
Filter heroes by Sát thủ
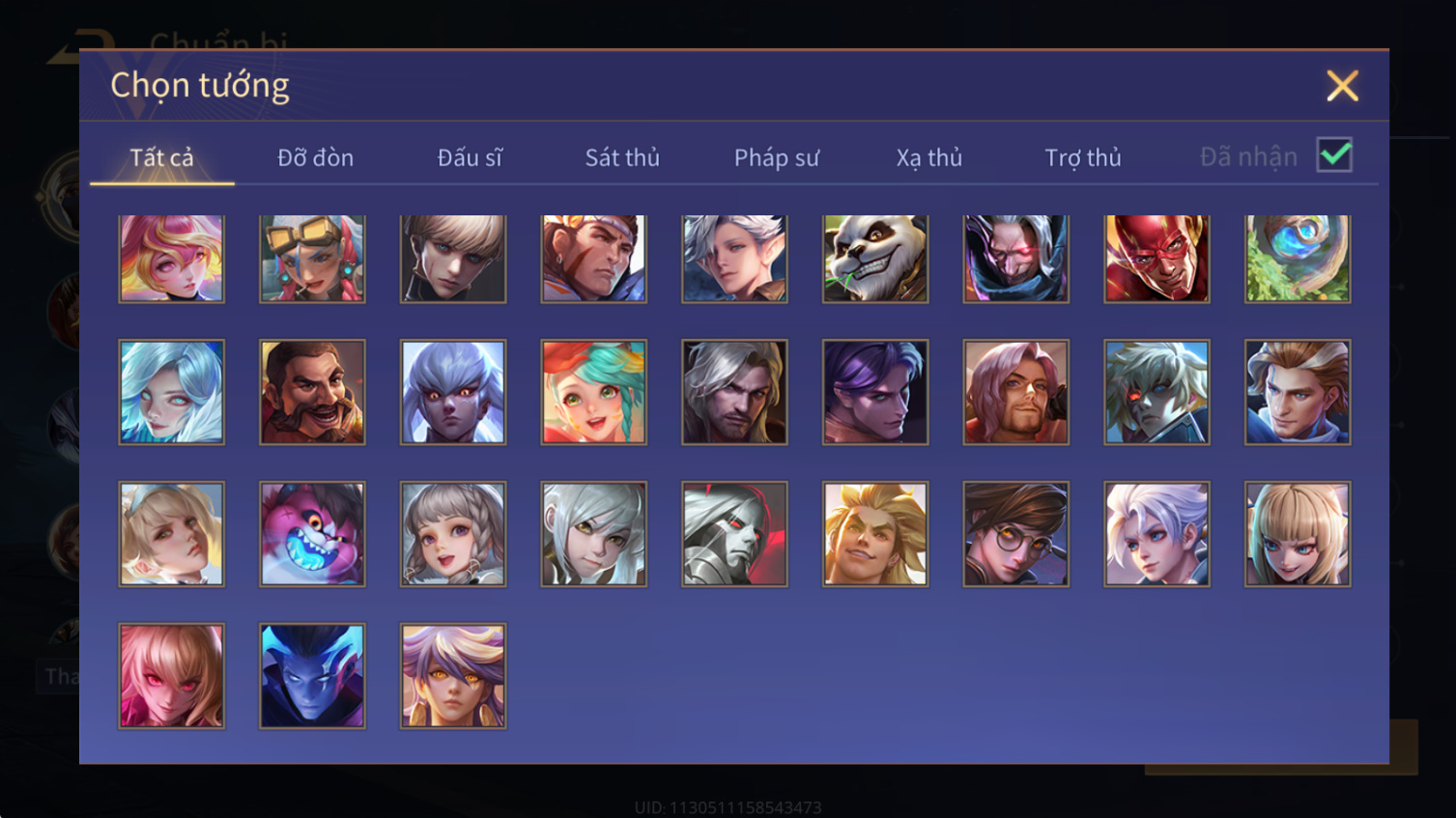(x=622, y=157)
